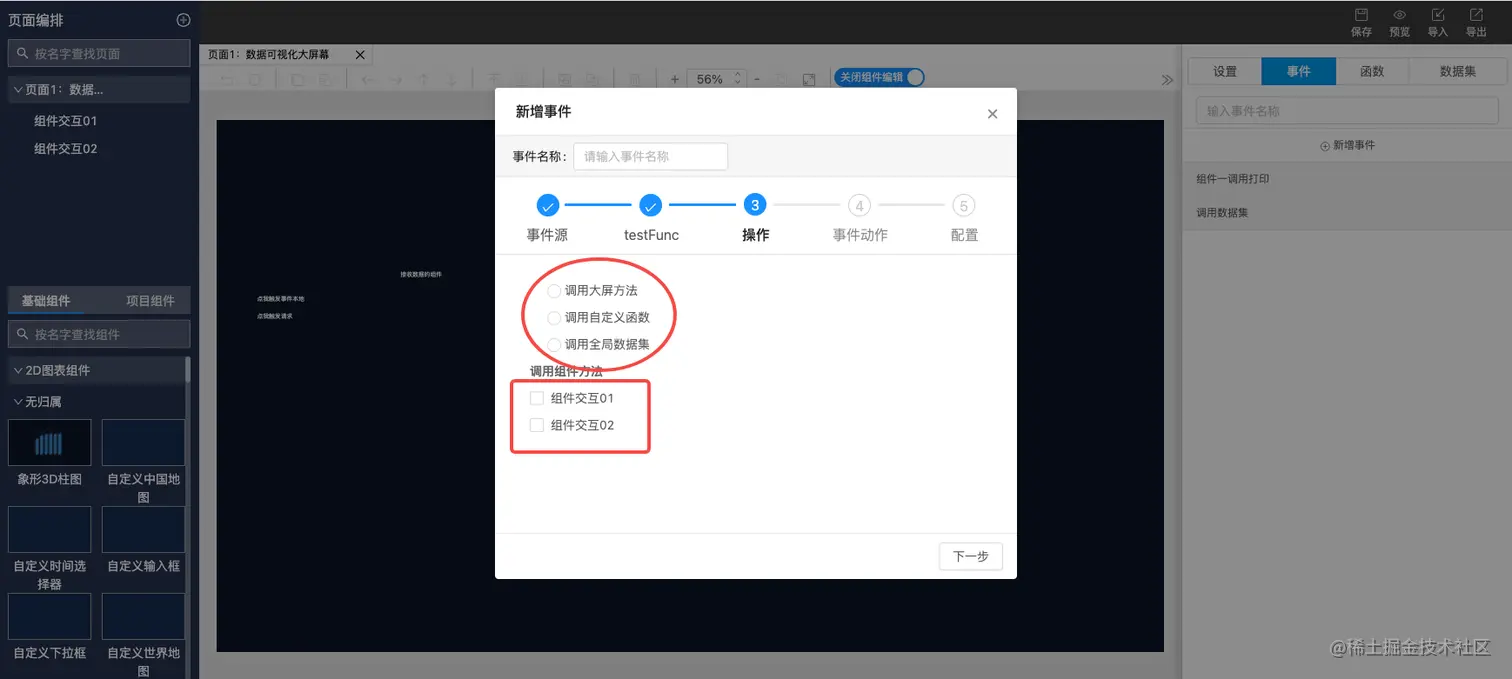Image resolution: width=1512 pixels, height=679 pixels.
Task: Toggle the 关闭组件编辑 switch
Action: coord(879,77)
